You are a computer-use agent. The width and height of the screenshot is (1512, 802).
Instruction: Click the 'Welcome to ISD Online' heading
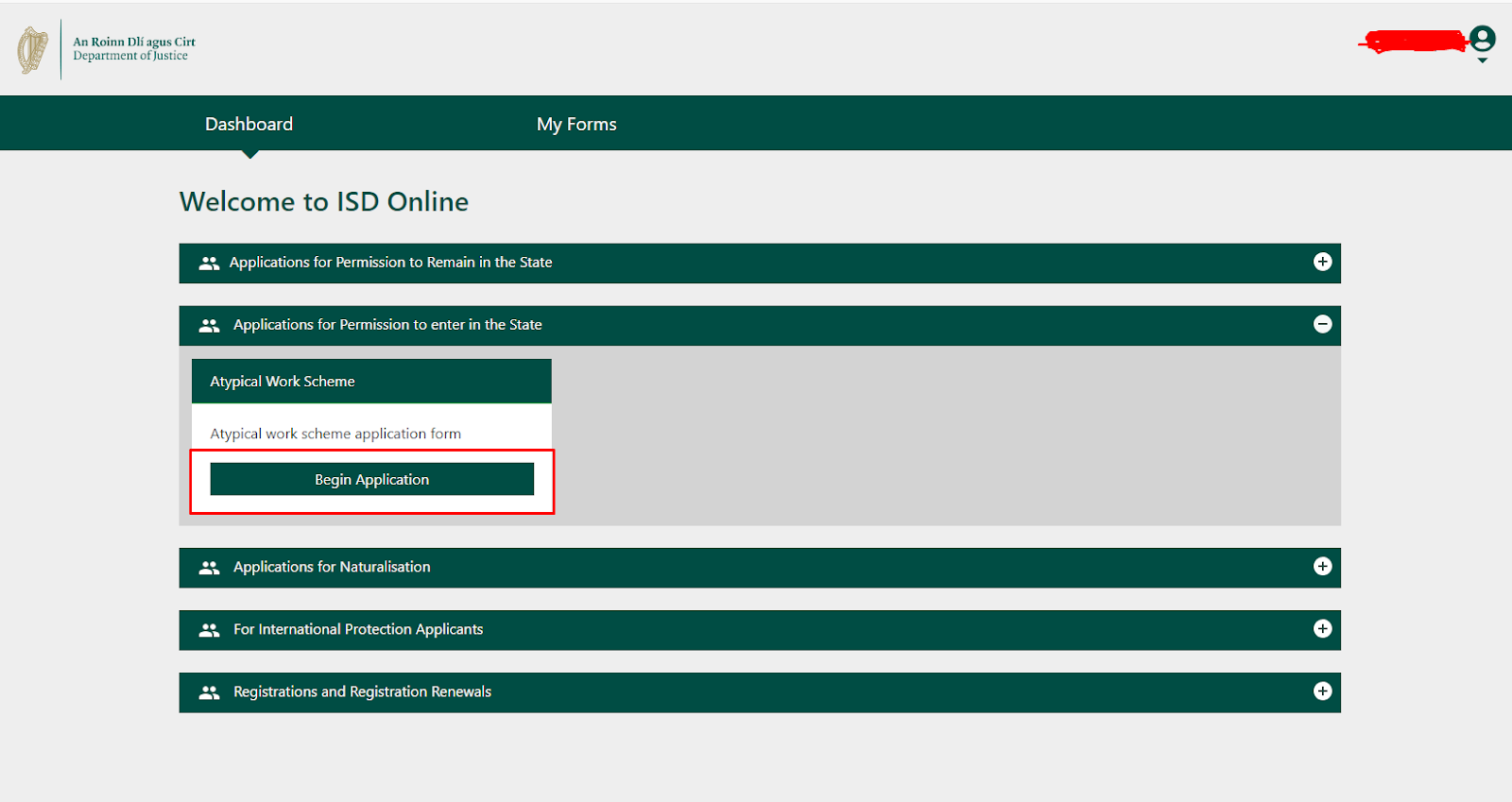coord(324,201)
